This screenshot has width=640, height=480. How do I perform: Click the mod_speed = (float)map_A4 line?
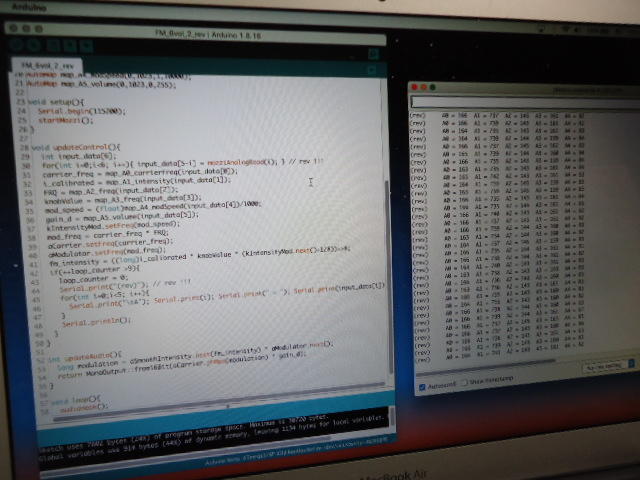tap(153, 208)
